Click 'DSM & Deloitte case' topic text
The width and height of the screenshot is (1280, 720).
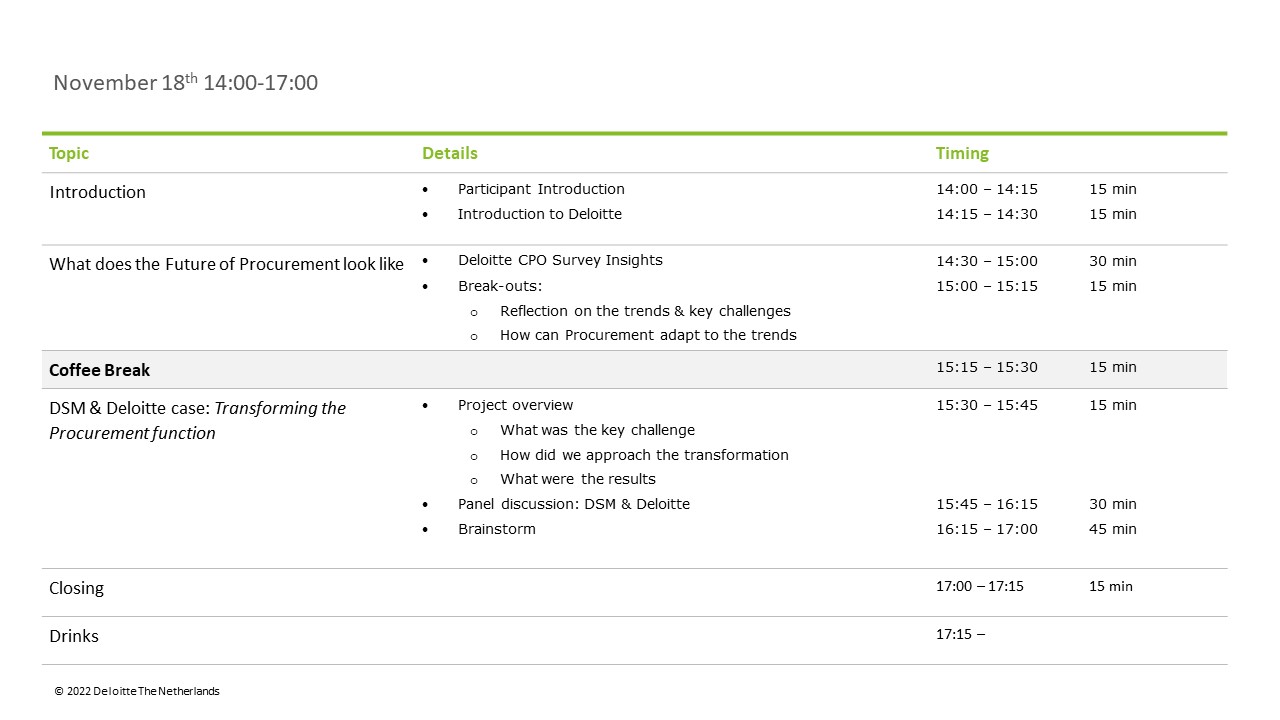coord(130,408)
